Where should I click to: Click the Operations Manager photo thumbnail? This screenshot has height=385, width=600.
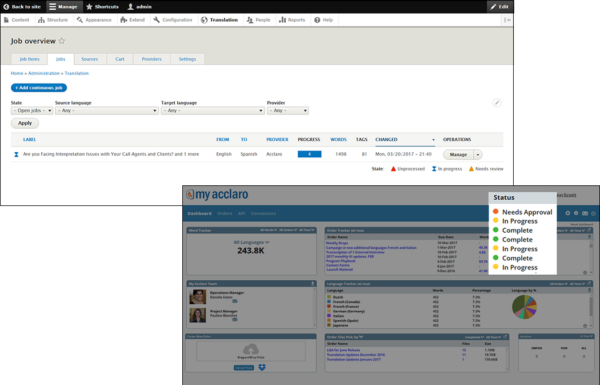pyautogui.click(x=197, y=297)
